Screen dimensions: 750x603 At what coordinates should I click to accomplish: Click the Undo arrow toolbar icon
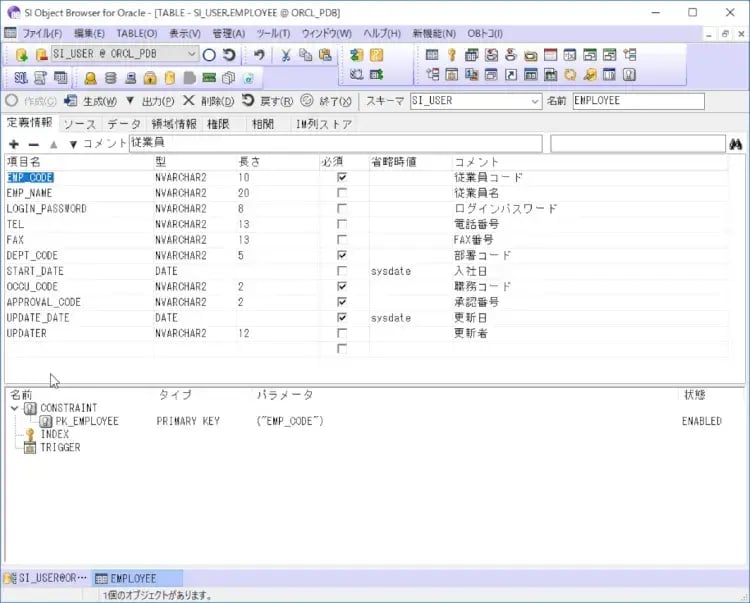[259, 54]
